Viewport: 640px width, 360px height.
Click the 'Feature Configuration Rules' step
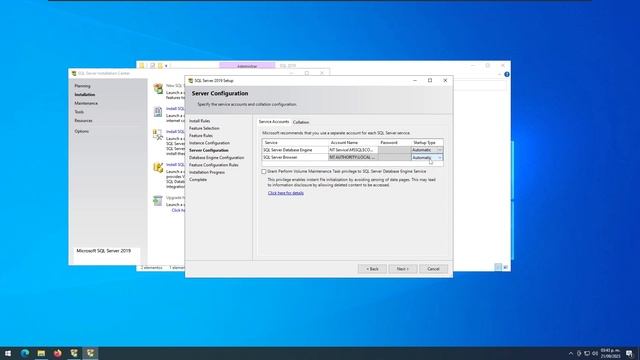point(214,165)
